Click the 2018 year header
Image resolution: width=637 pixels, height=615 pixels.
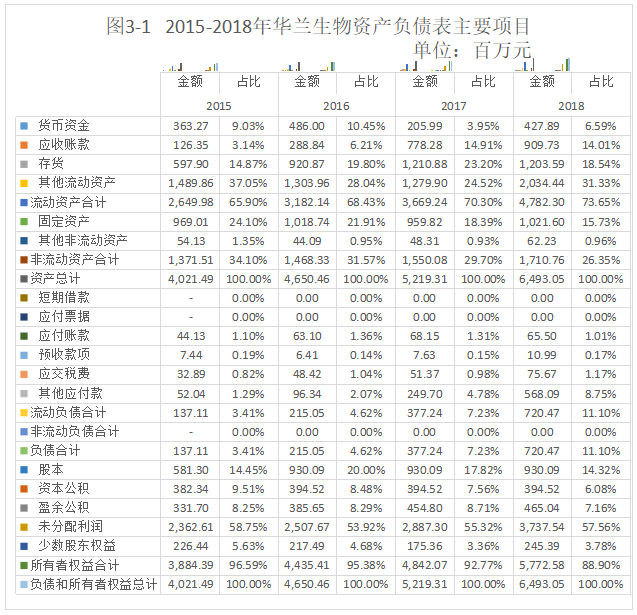tap(571, 106)
